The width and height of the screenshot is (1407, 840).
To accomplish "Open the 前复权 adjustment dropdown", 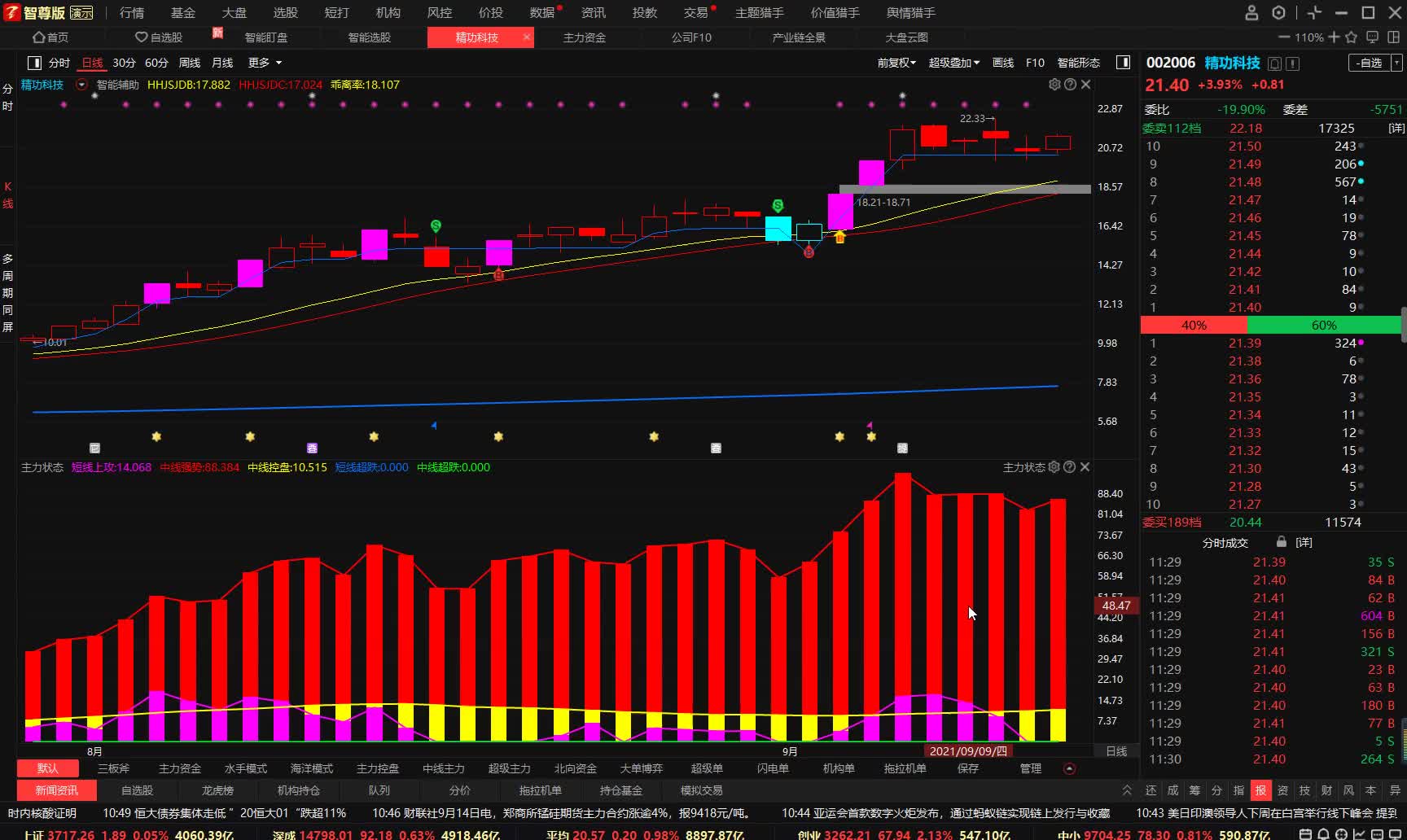I will coord(896,63).
